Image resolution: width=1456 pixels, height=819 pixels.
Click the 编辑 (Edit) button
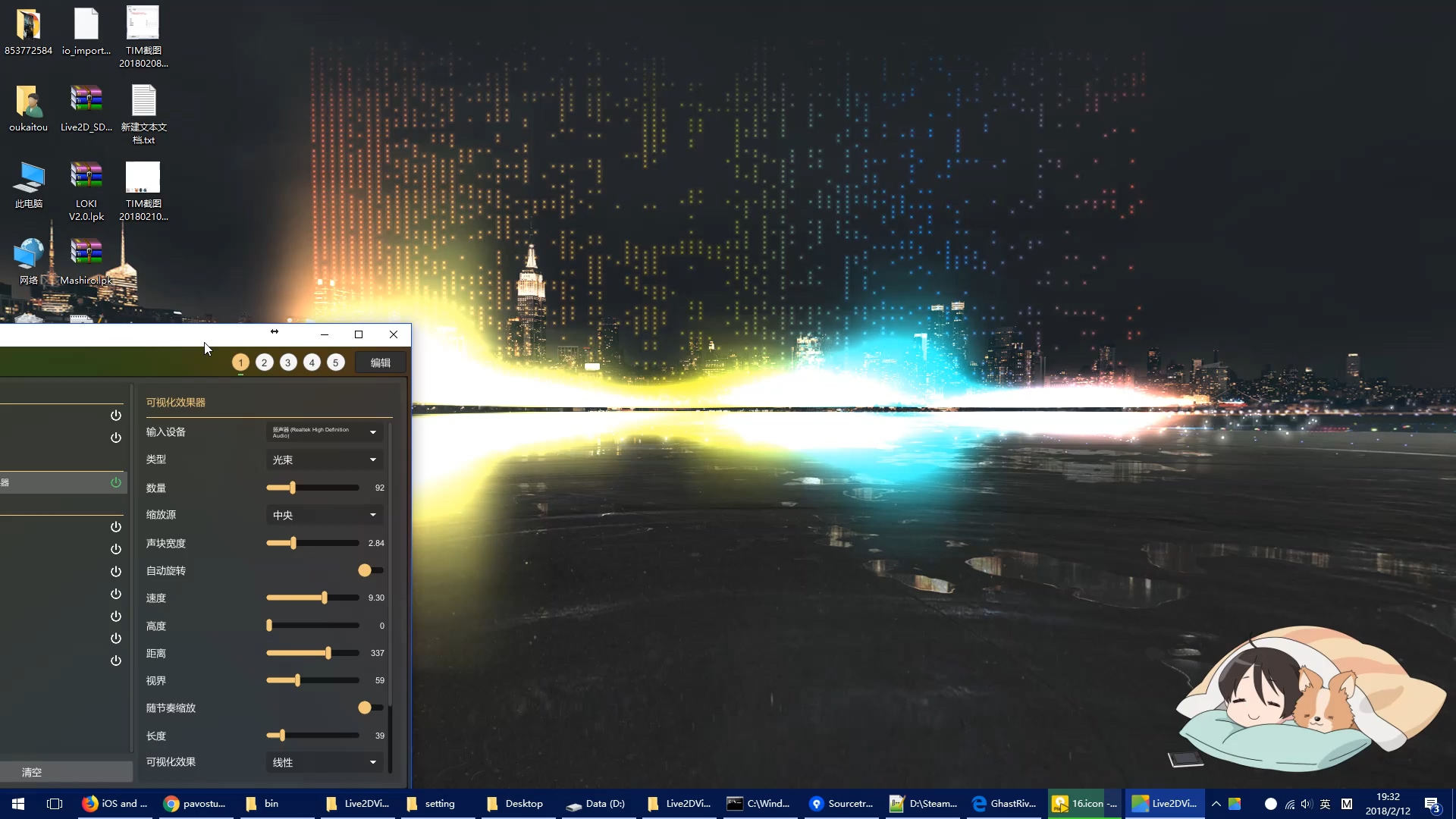click(380, 362)
